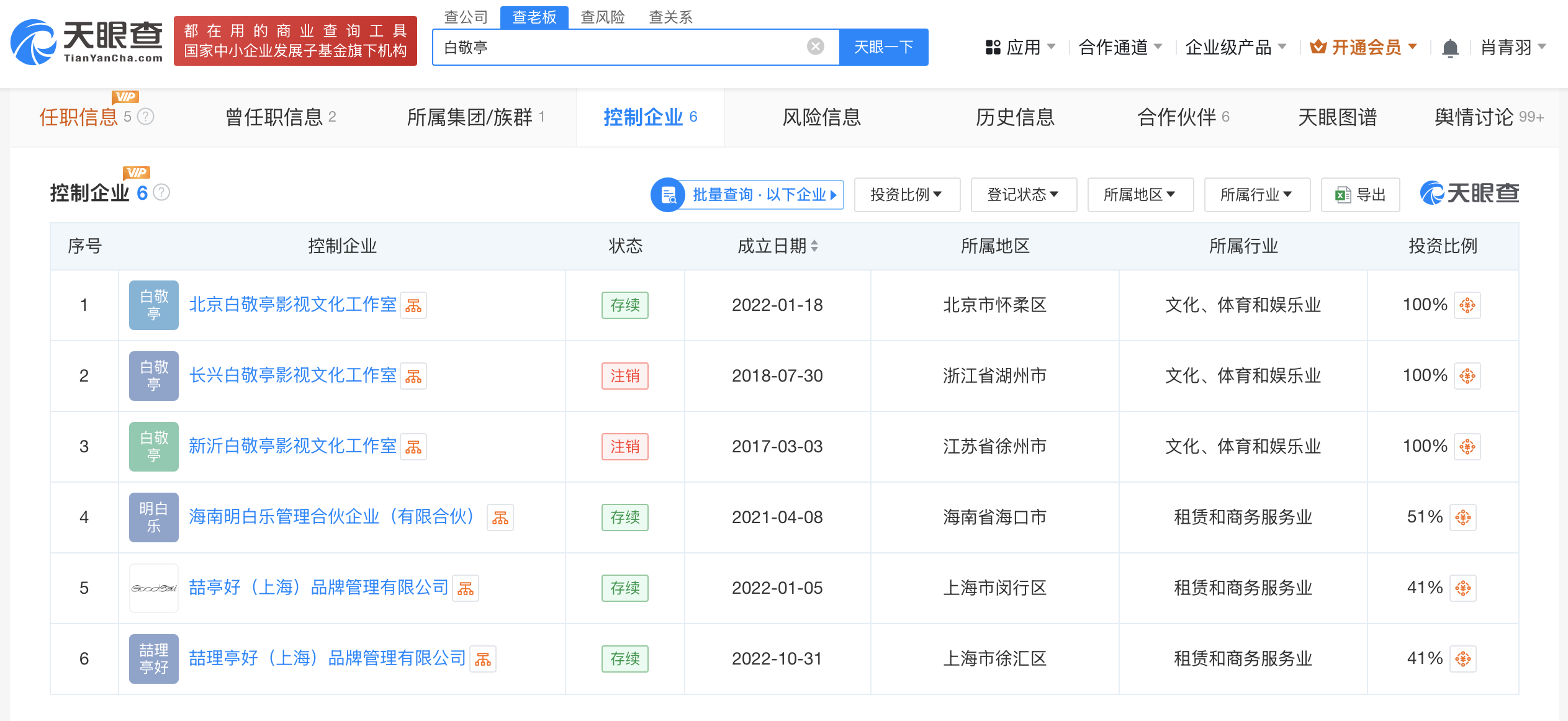This screenshot has width=1568, height=721.
Task: Switch to 风险信息 tab
Action: 821,117
